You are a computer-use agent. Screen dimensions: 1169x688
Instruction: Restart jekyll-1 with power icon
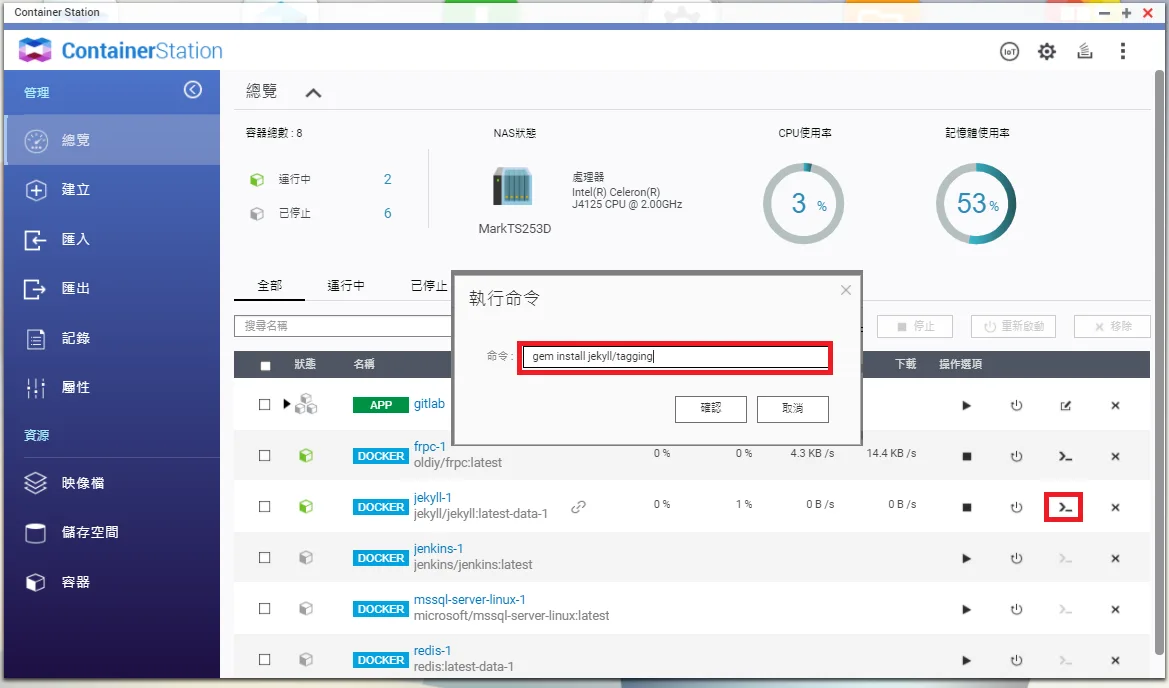[1016, 508]
